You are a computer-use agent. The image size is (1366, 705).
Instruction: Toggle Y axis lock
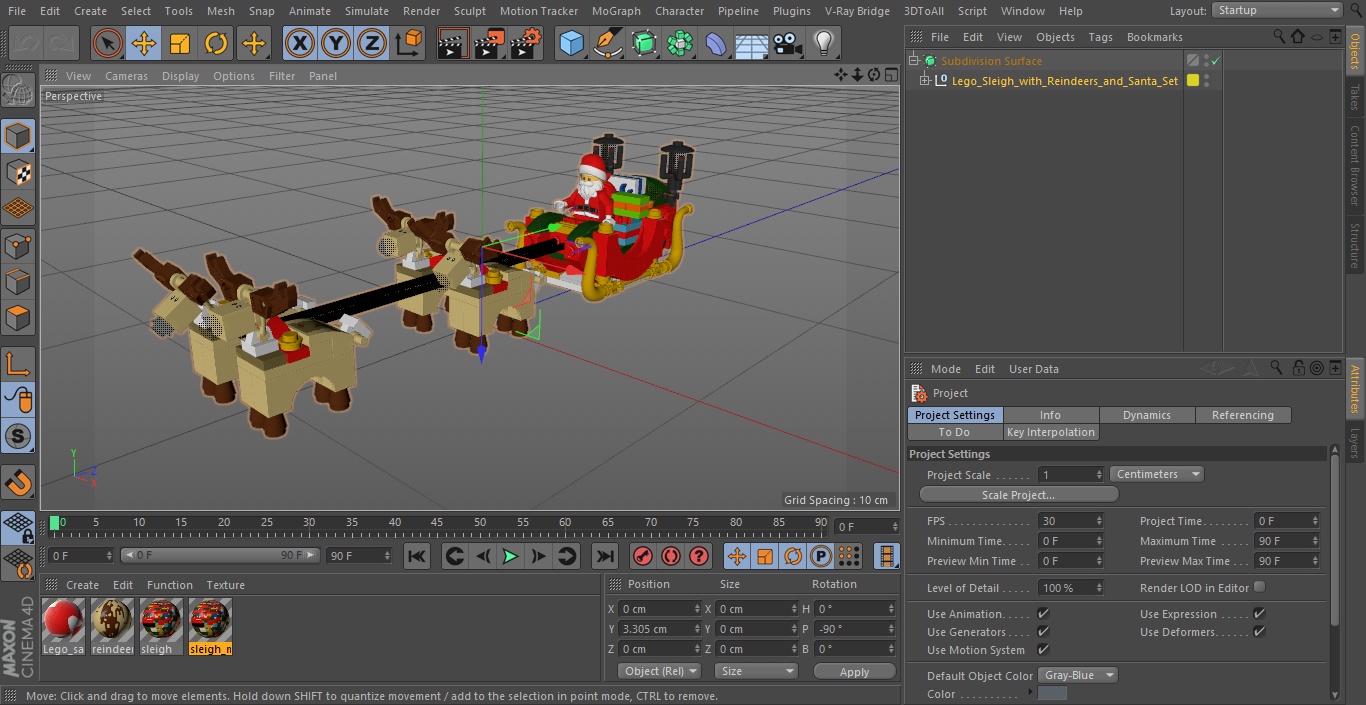click(x=336, y=43)
